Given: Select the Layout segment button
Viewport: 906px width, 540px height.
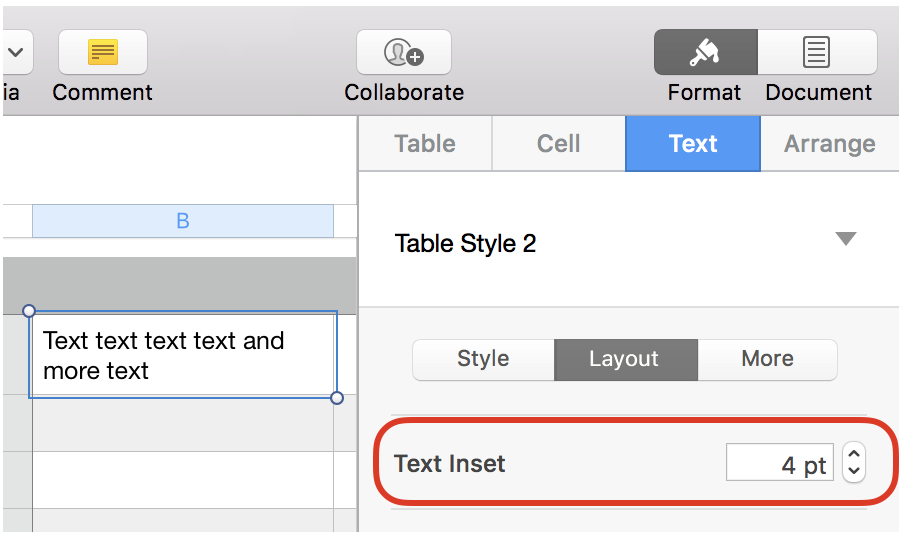Looking at the screenshot, I should click(624, 359).
